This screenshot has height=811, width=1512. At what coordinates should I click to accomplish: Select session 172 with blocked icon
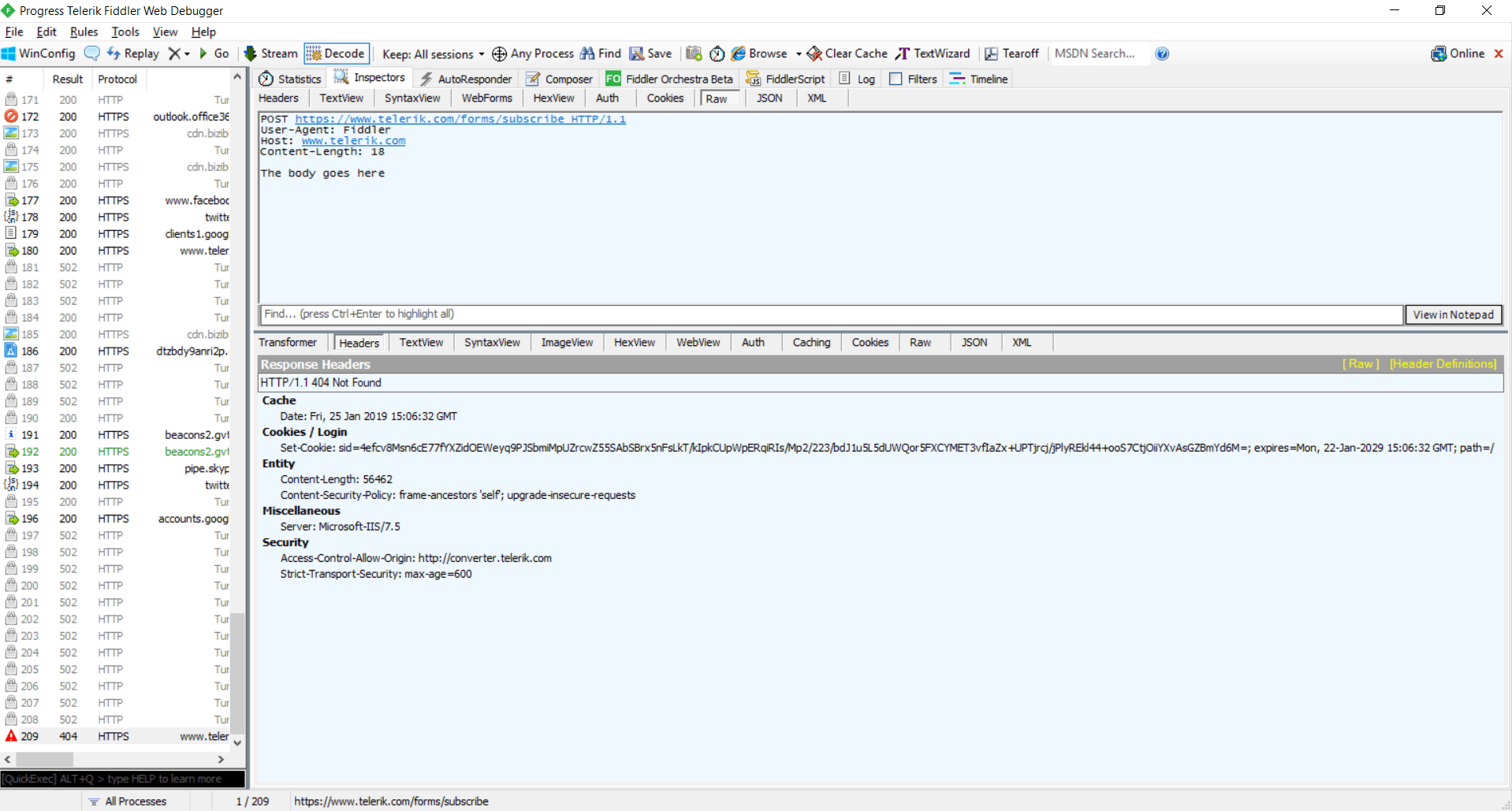click(x=116, y=117)
